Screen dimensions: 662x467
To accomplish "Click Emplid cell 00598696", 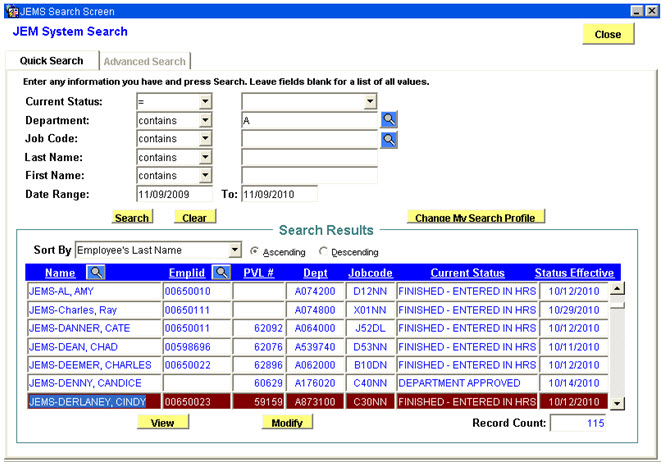I will [197, 347].
